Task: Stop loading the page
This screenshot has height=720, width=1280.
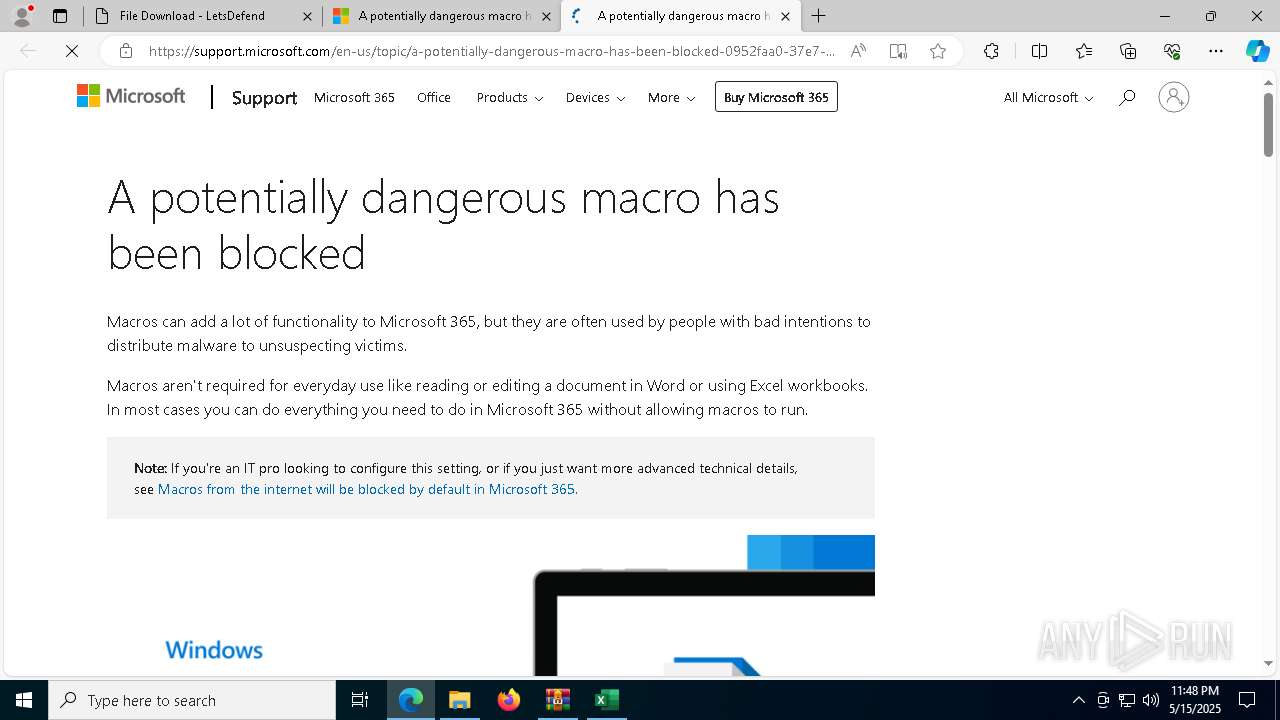Action: (72, 51)
